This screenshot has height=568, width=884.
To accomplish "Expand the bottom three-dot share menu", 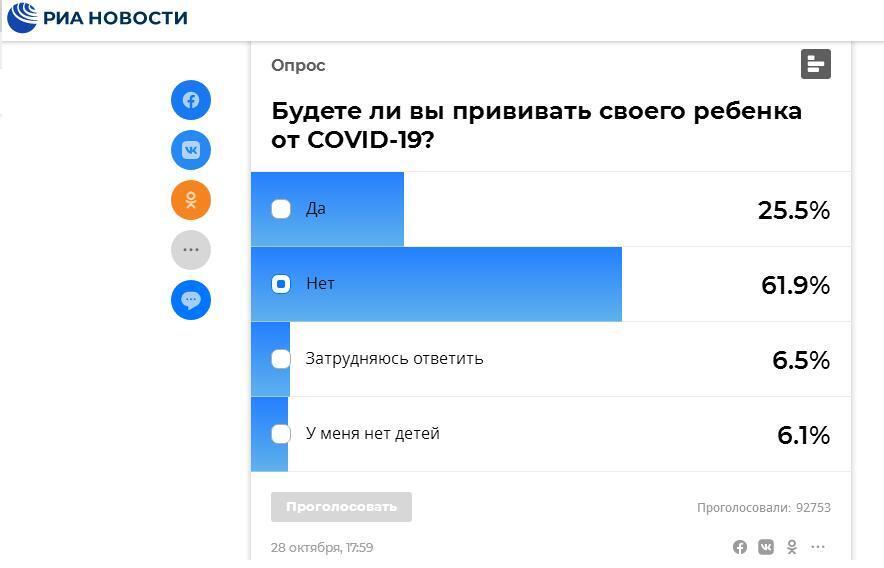I will (818, 547).
